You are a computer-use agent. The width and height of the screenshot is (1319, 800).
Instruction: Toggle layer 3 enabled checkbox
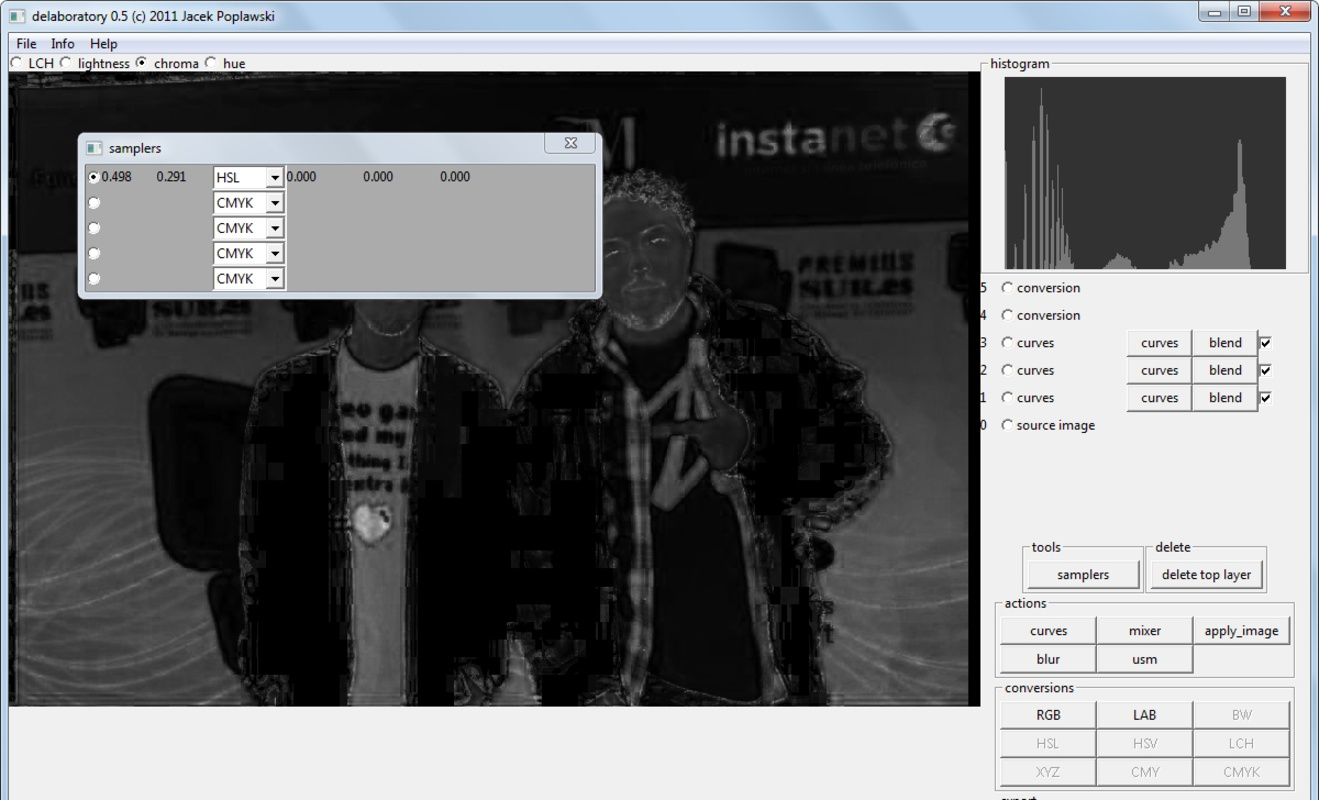tap(1266, 343)
